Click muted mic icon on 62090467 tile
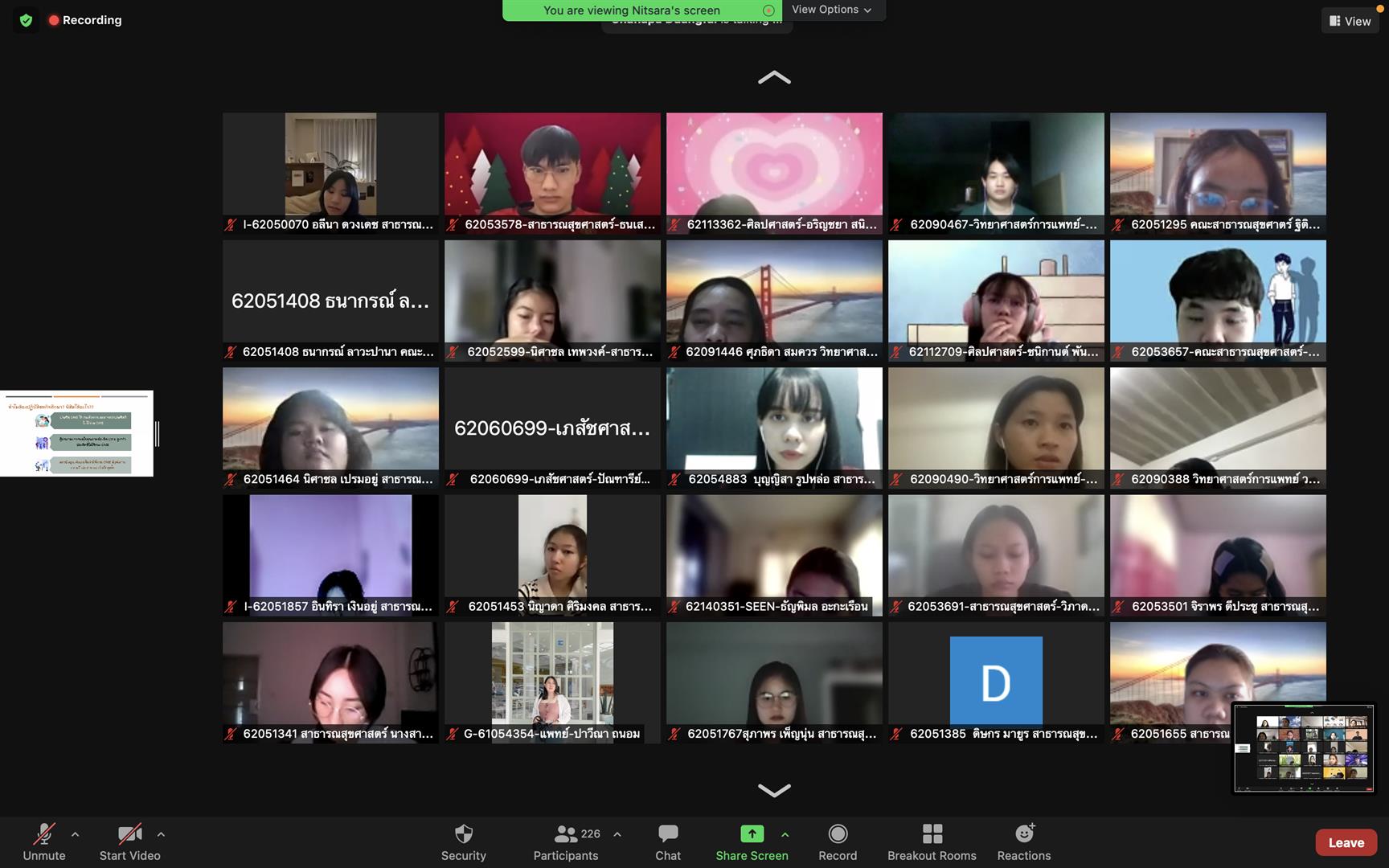The height and width of the screenshot is (868, 1389). coord(896,225)
